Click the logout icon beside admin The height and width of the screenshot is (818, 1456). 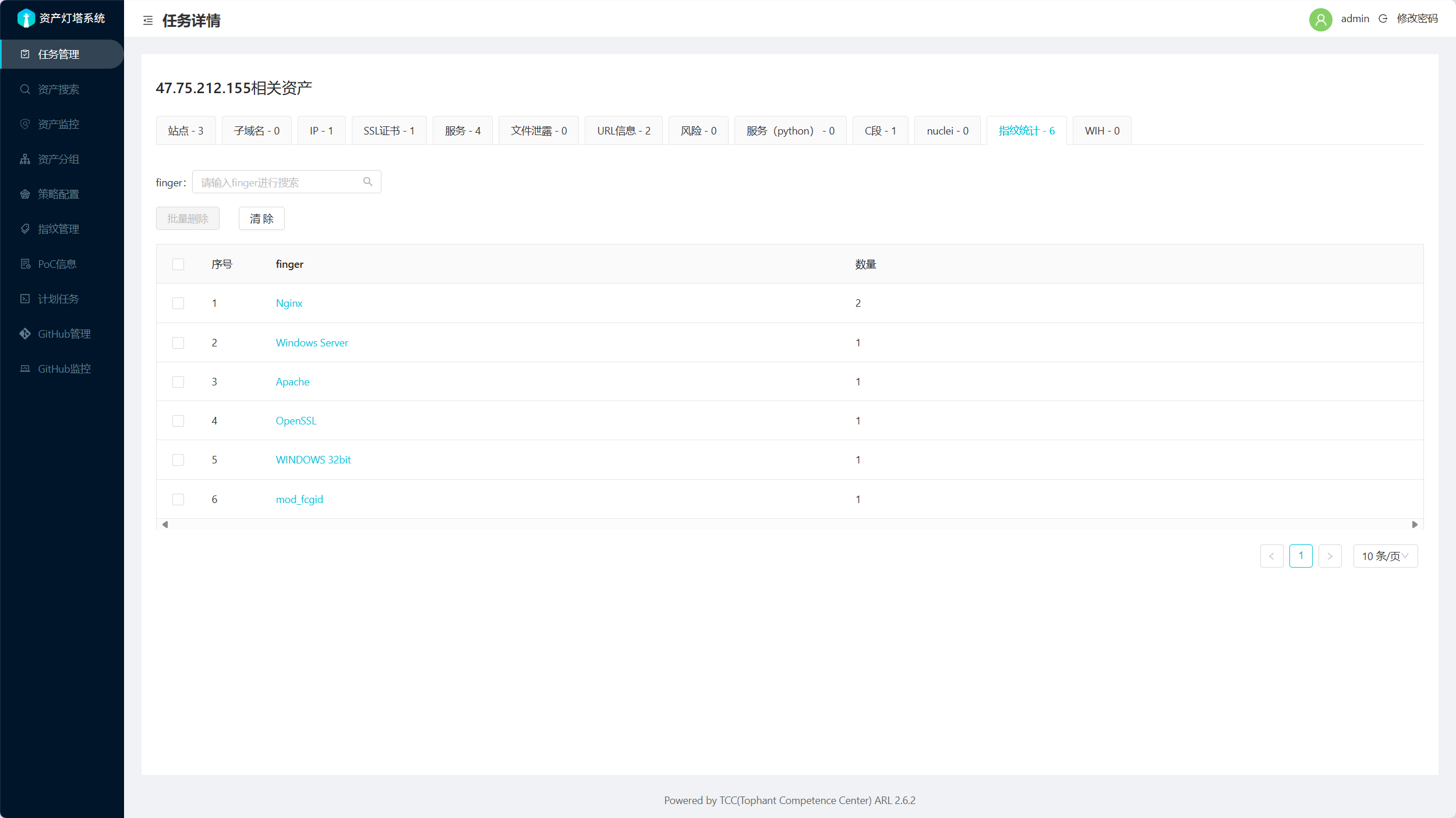pyautogui.click(x=1383, y=19)
